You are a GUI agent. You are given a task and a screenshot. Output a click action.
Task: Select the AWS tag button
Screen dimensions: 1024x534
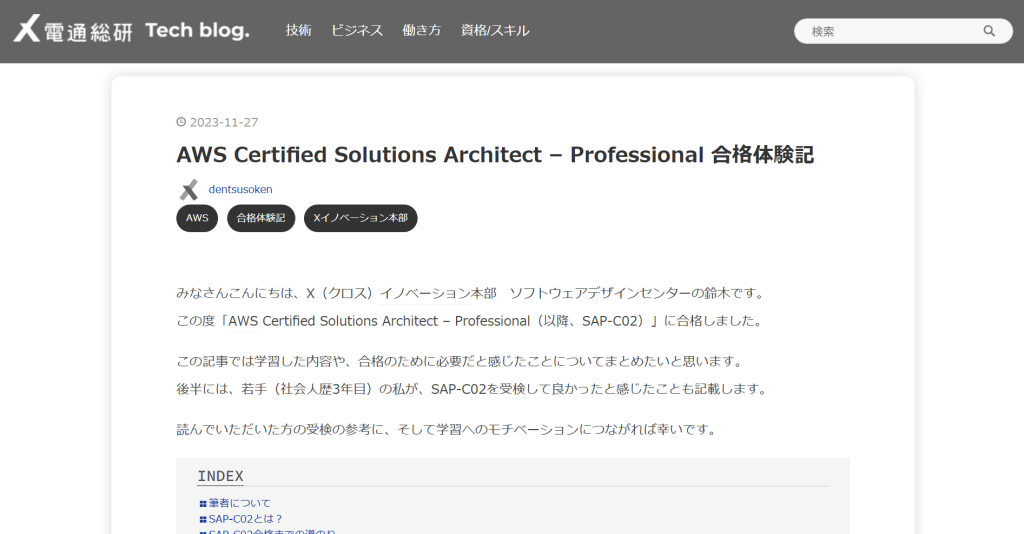point(197,218)
